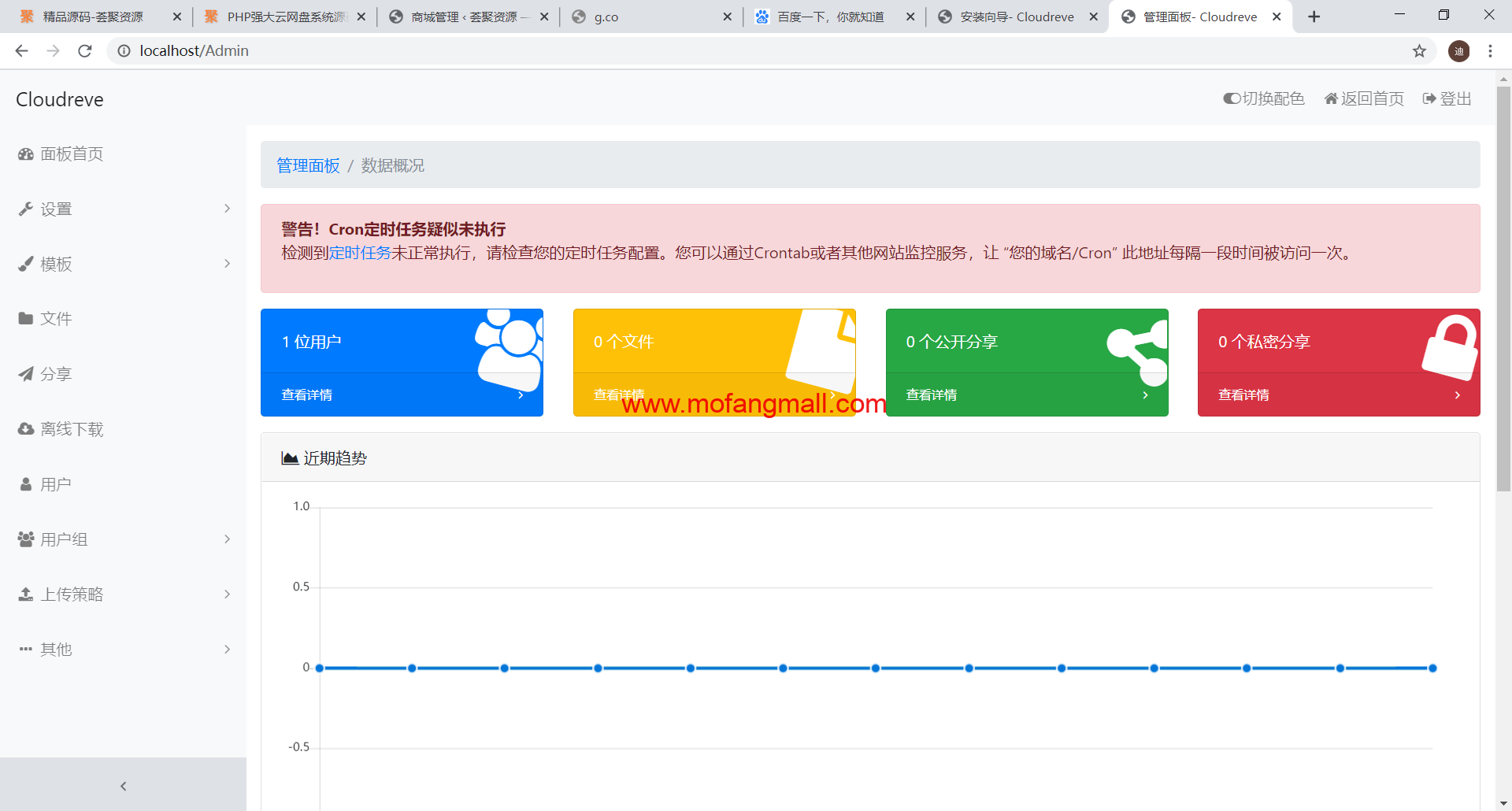Switch to the 安装向导- Cloudreve tab
The image size is (1512, 811).
tap(1017, 17)
